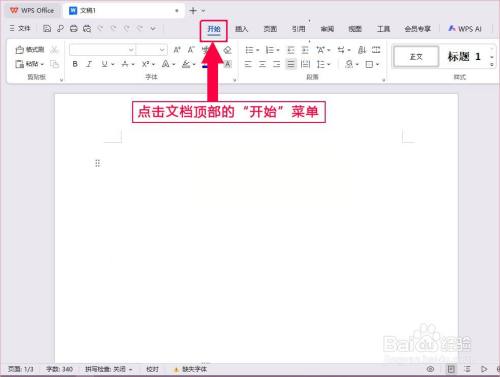Click the Save icon in quick access toolbar
The width and height of the screenshot is (500, 377).
click(x=47, y=29)
